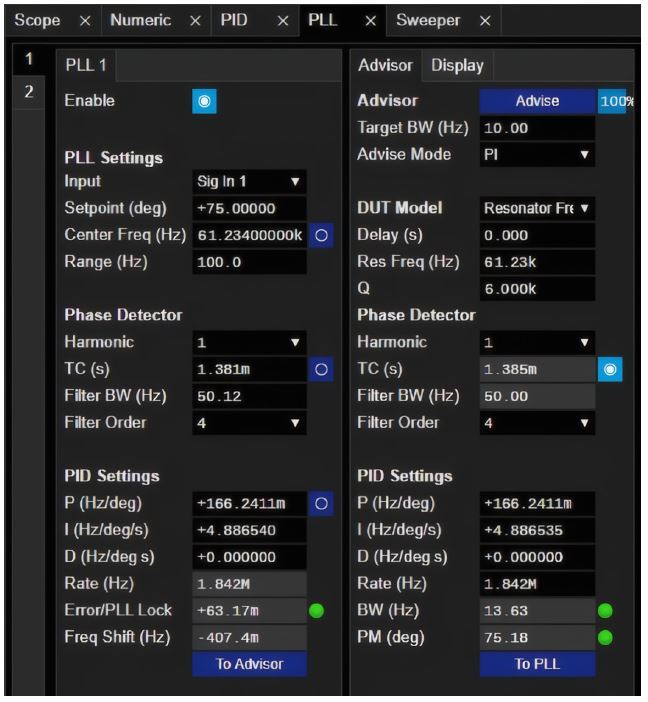Image resolution: width=648 pixels, height=702 pixels.
Task: Click the Advisor TC value 1.385m
Action: (537, 369)
